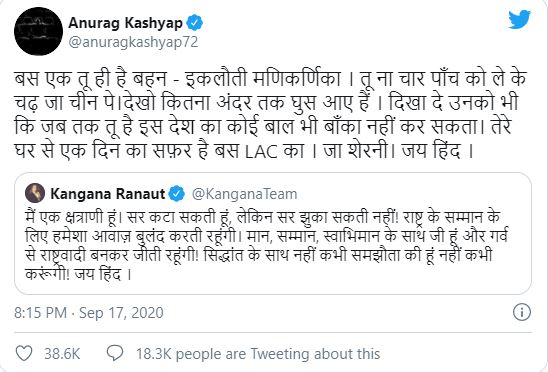Open Anurag Kashyap display name link

125,23
